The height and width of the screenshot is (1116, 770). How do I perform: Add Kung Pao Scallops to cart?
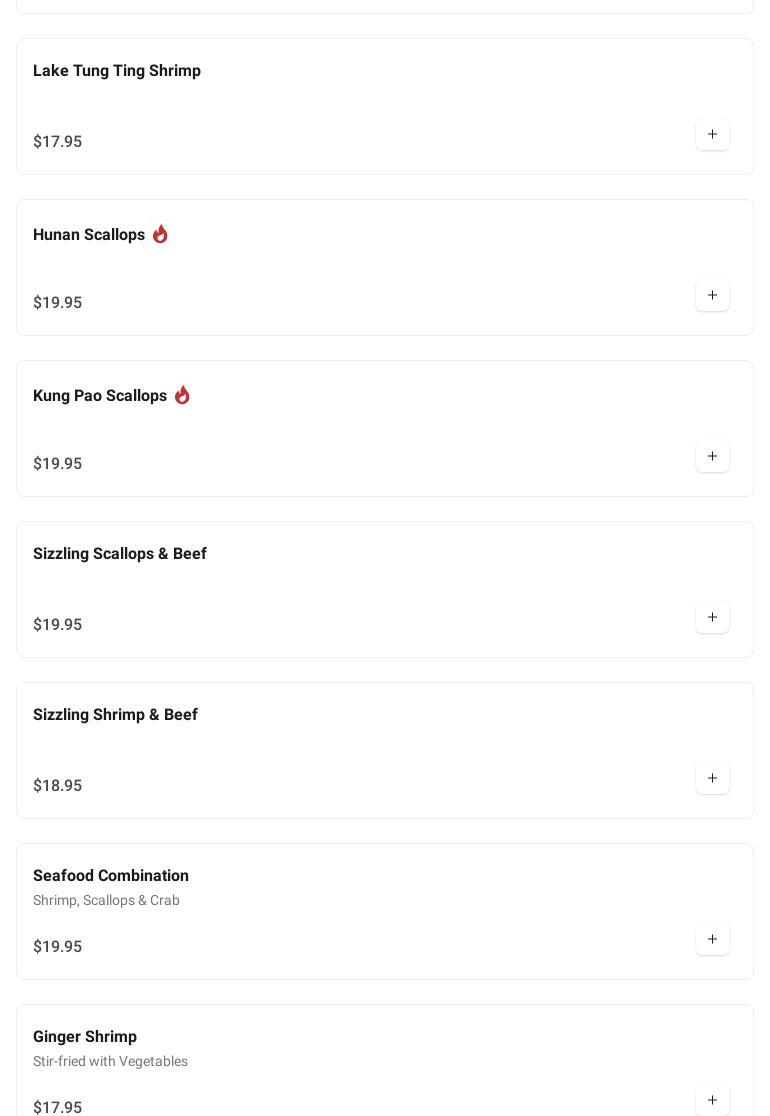712,457
